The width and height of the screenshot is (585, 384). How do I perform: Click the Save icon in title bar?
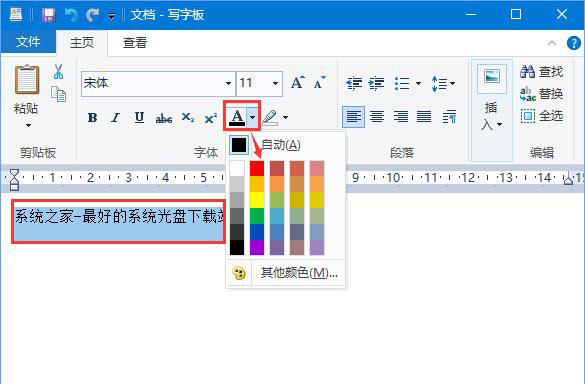[x=49, y=15]
